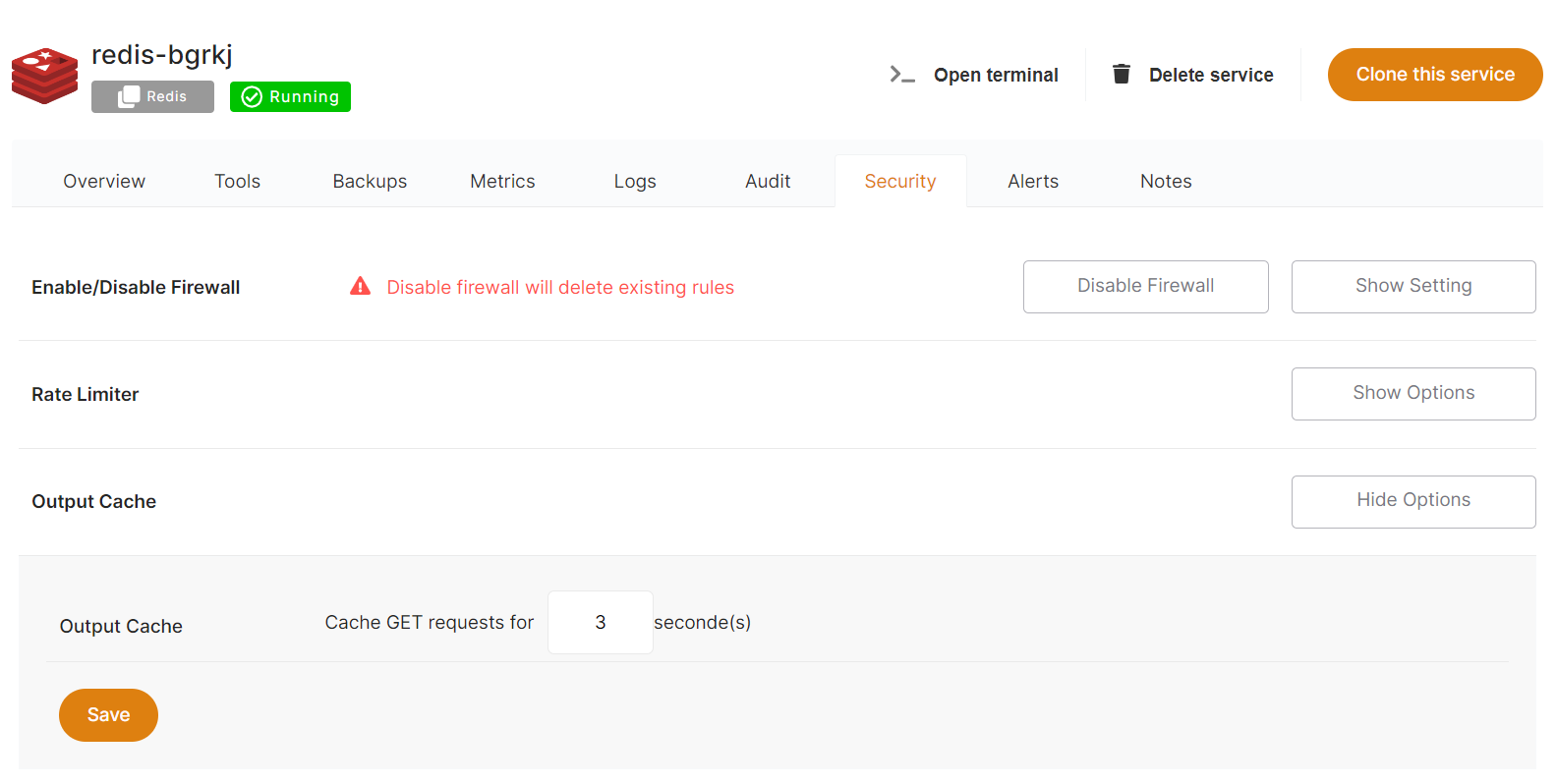This screenshot has width=1556, height=784.
Task: Click the Redis logo icon
Action: pos(44,76)
